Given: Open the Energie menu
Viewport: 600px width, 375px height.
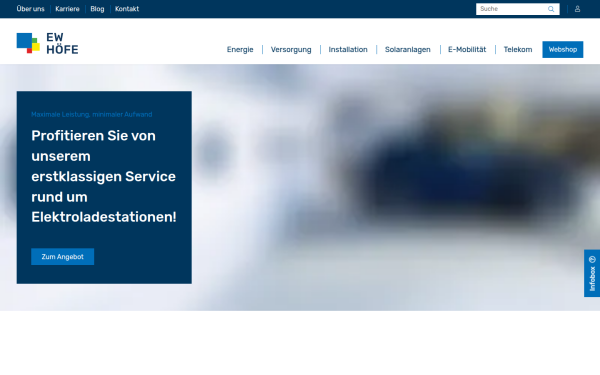Looking at the screenshot, I should [x=240, y=49].
